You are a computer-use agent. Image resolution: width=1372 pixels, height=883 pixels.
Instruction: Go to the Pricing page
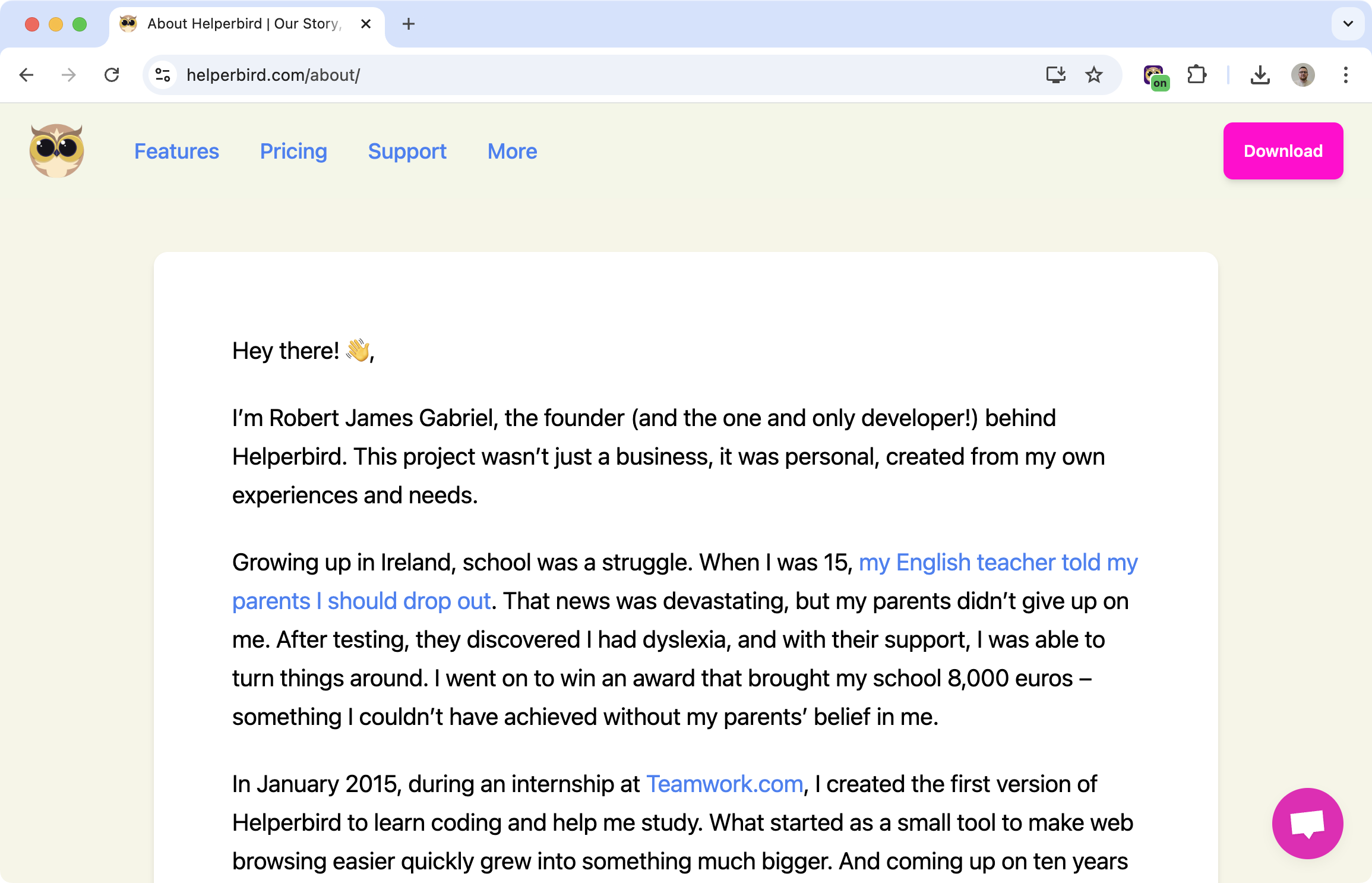click(293, 152)
